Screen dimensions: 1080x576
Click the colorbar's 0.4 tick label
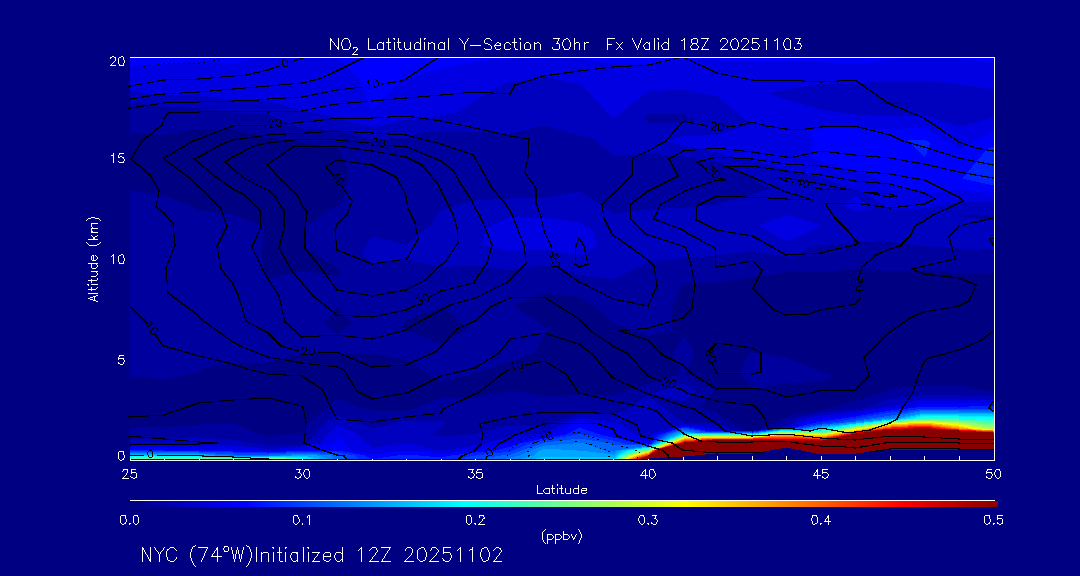pyautogui.click(x=821, y=520)
